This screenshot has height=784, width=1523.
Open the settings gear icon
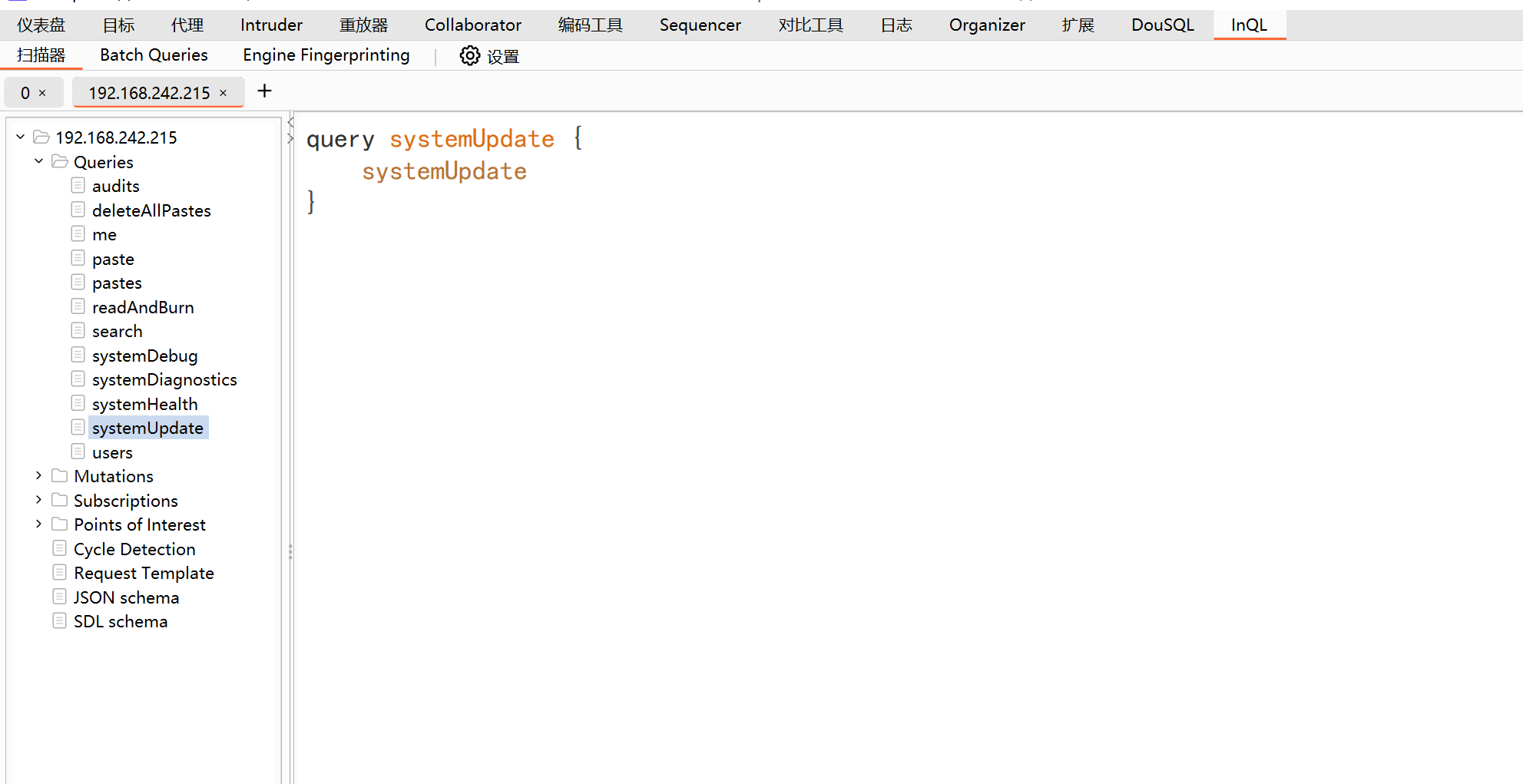coord(469,56)
